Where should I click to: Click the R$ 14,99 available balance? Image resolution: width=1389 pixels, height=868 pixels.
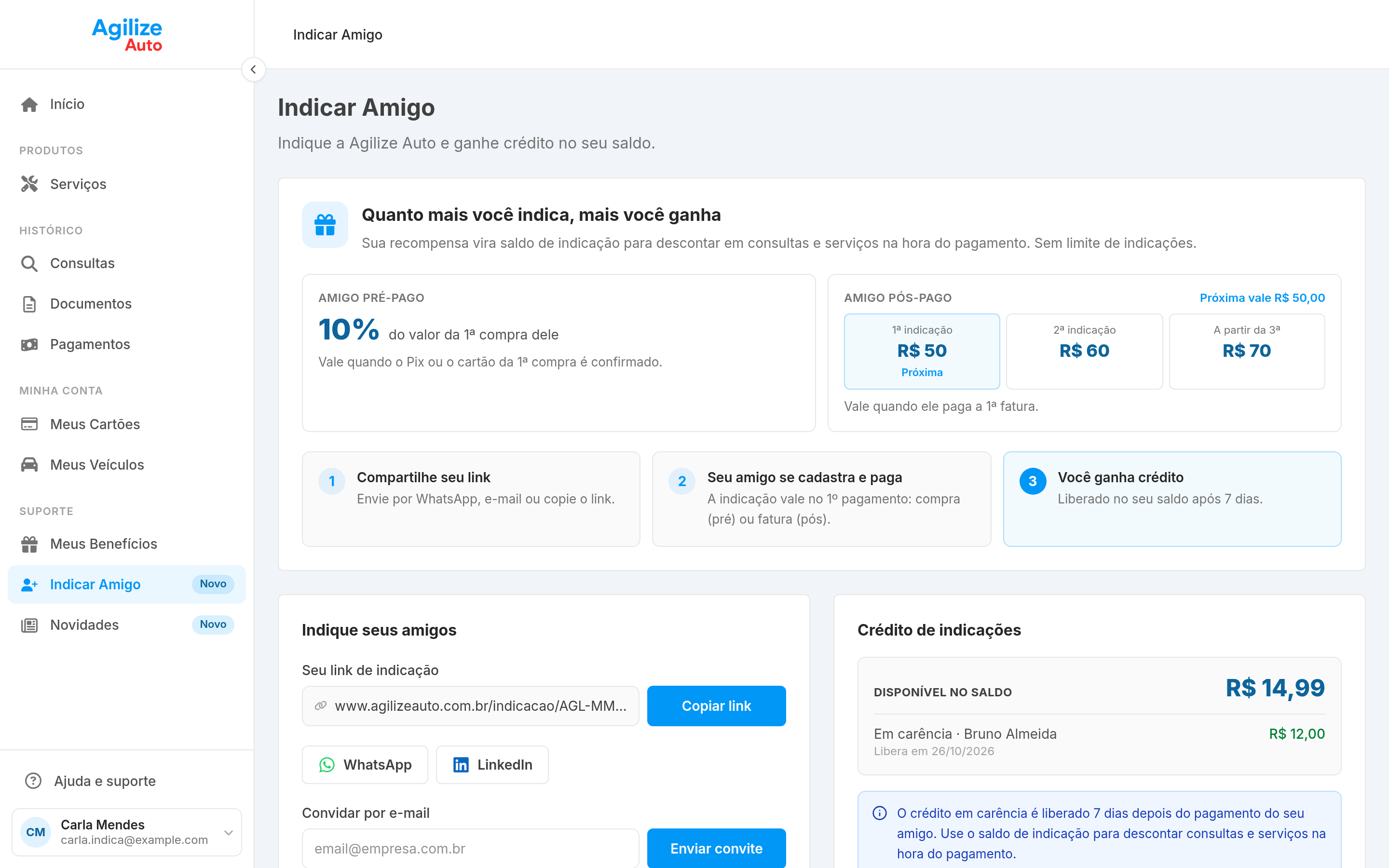coord(1275,688)
